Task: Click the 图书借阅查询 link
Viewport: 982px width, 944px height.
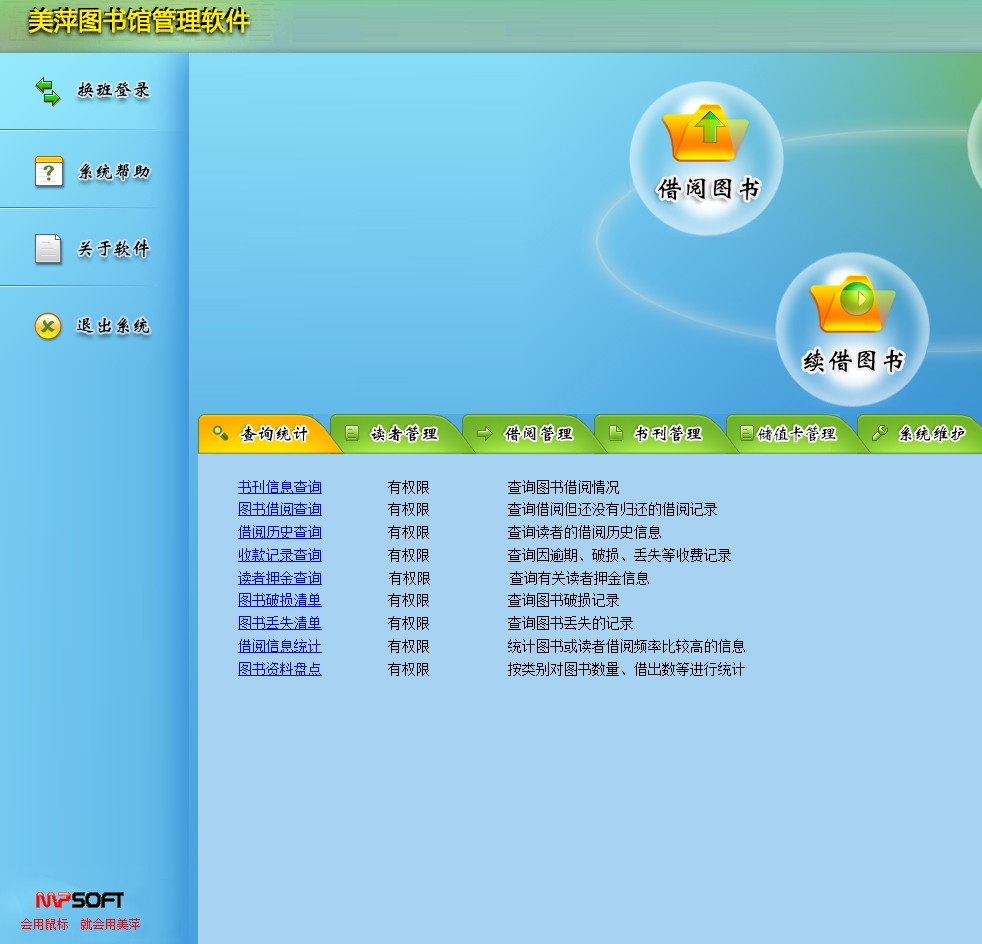Action: 280,510
